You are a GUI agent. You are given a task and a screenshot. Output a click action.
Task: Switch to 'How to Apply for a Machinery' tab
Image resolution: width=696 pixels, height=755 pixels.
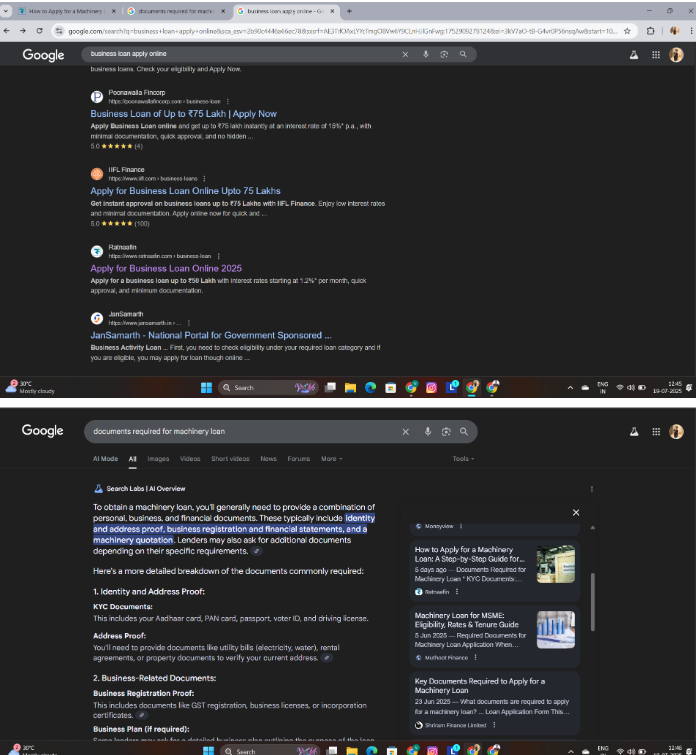pos(66,11)
